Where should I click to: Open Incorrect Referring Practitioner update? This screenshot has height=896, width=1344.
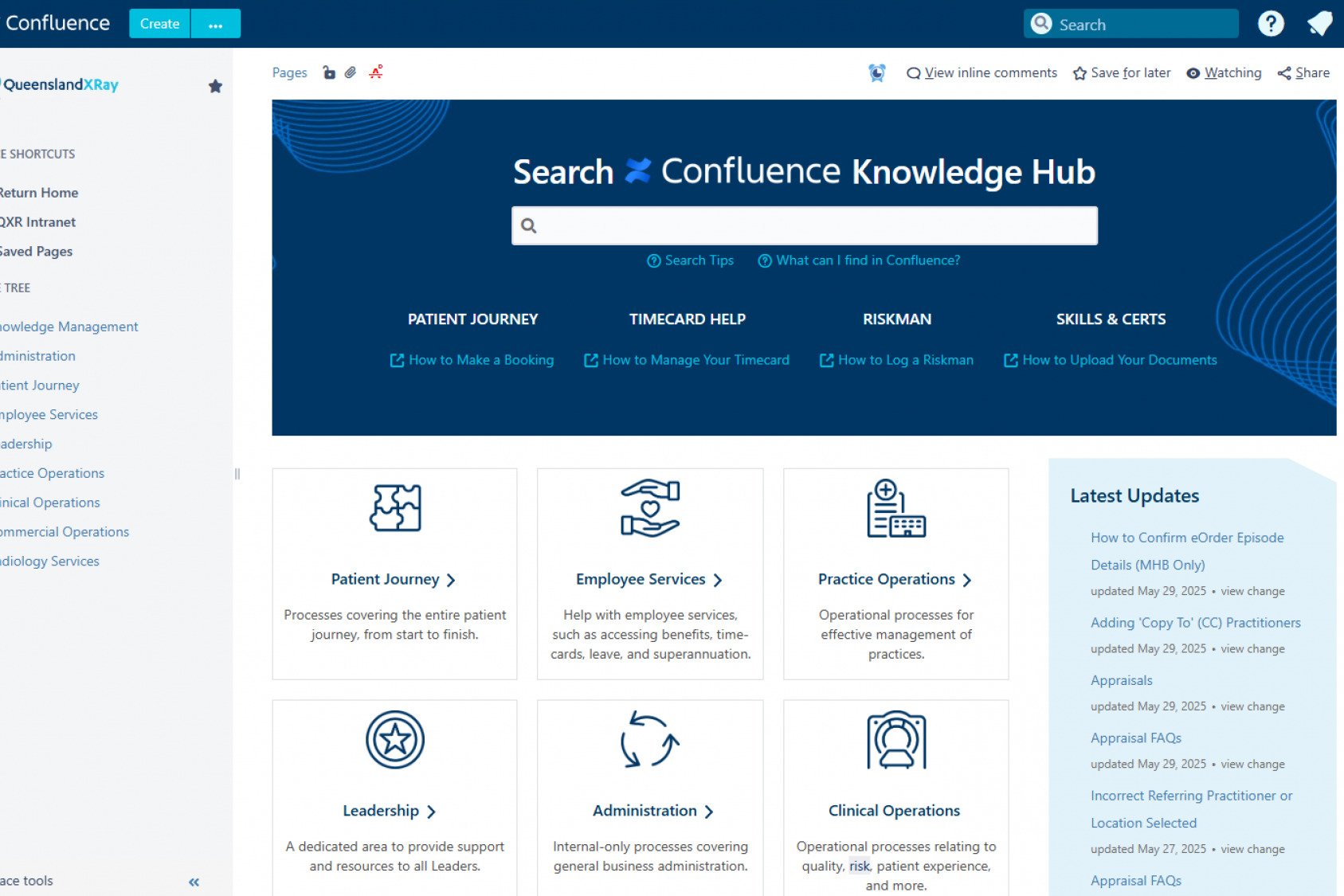click(1192, 809)
